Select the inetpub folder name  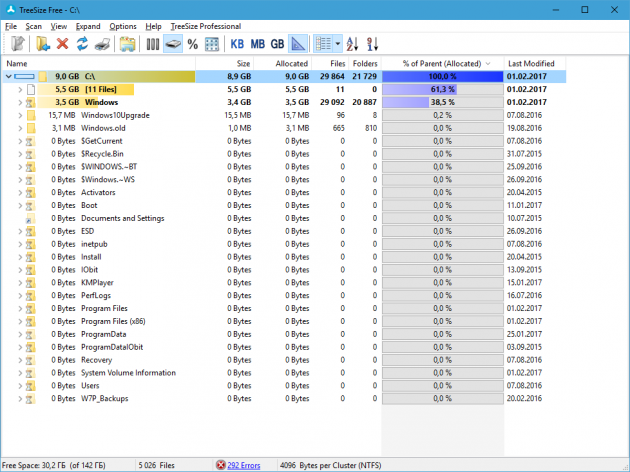point(94,244)
